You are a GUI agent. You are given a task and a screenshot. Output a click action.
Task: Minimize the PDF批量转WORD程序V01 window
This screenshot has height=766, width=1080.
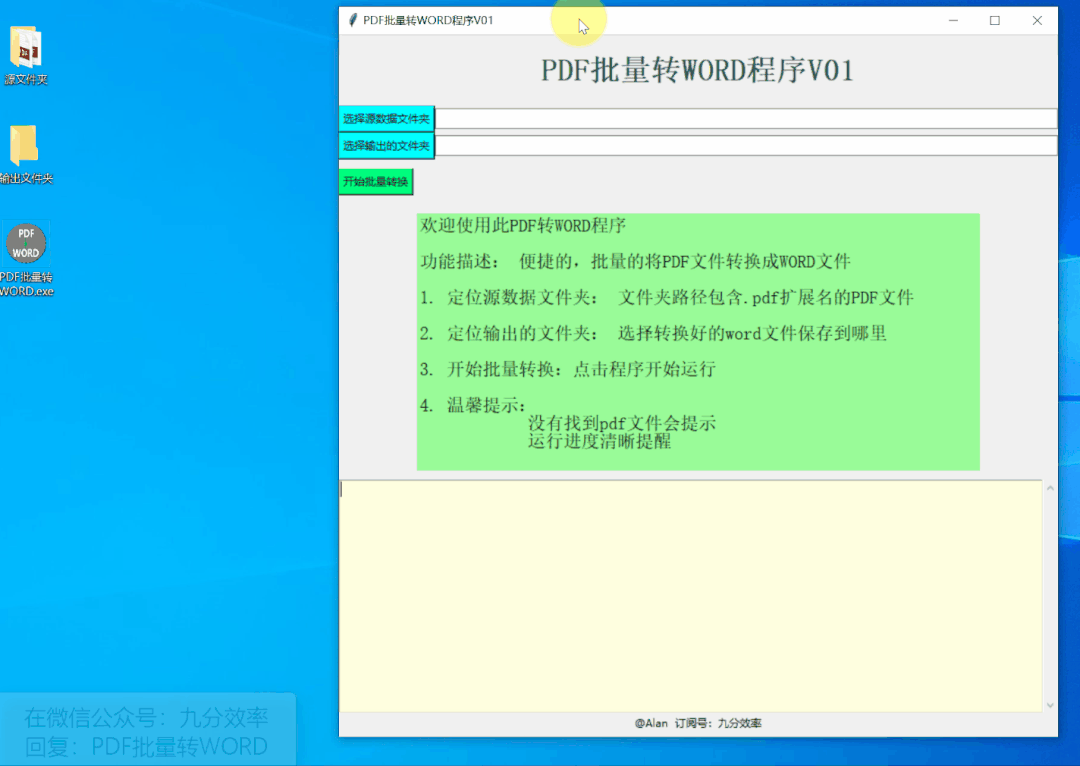(953, 21)
